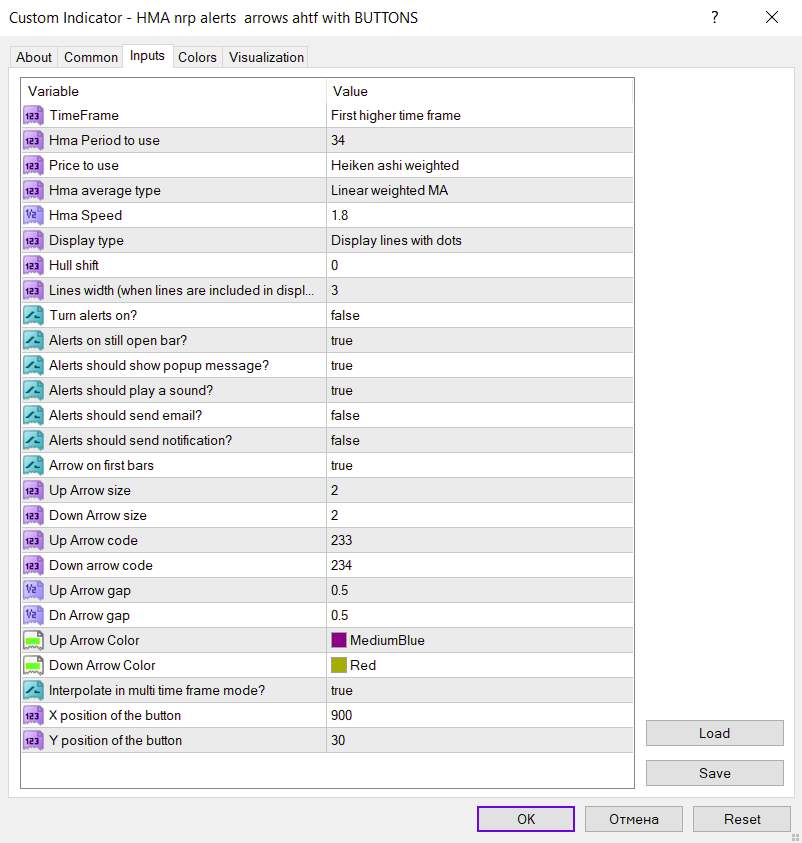Click the integer icon beside TimeFrame

(x=33, y=115)
